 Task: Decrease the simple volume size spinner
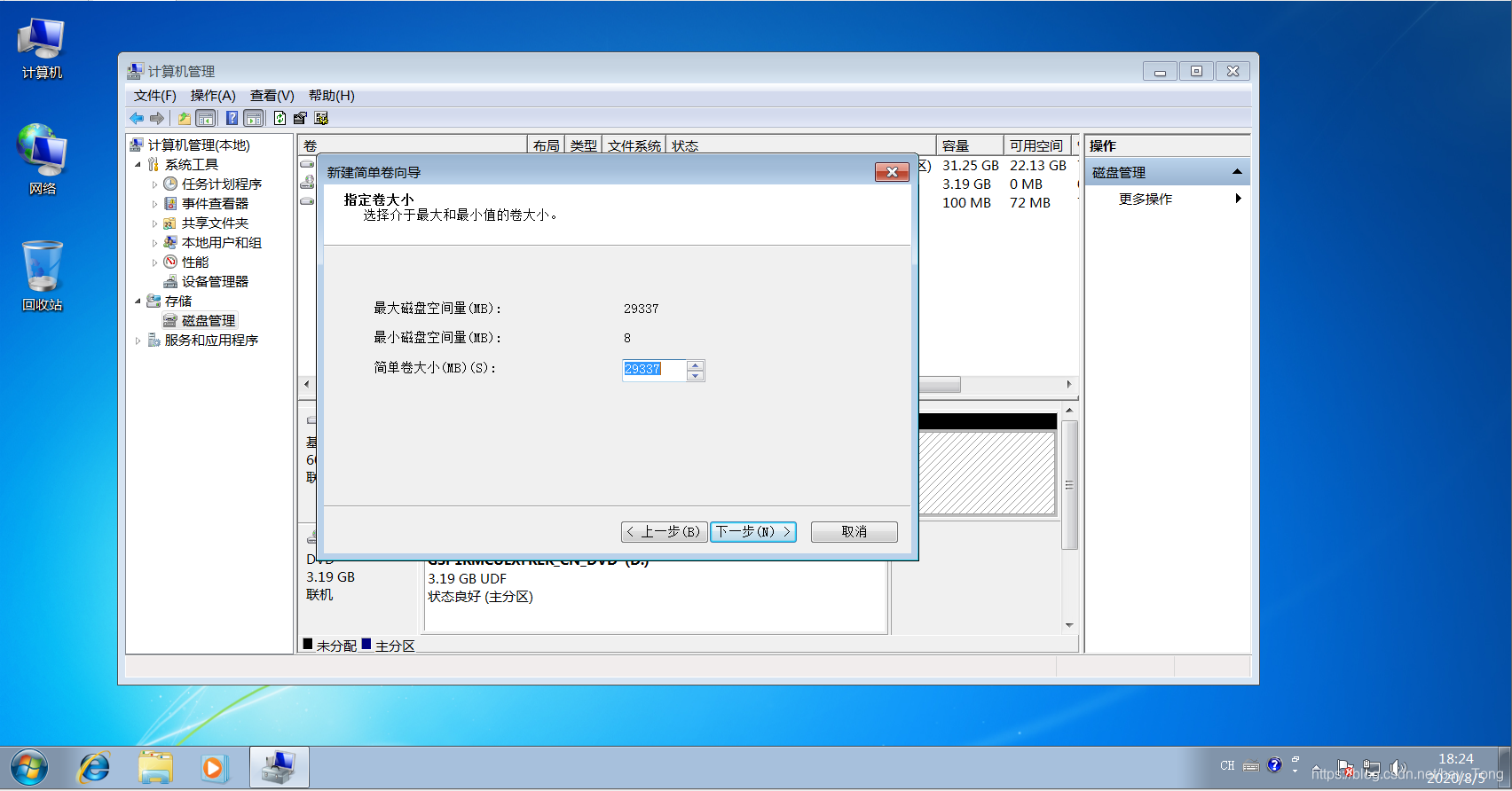(x=696, y=376)
